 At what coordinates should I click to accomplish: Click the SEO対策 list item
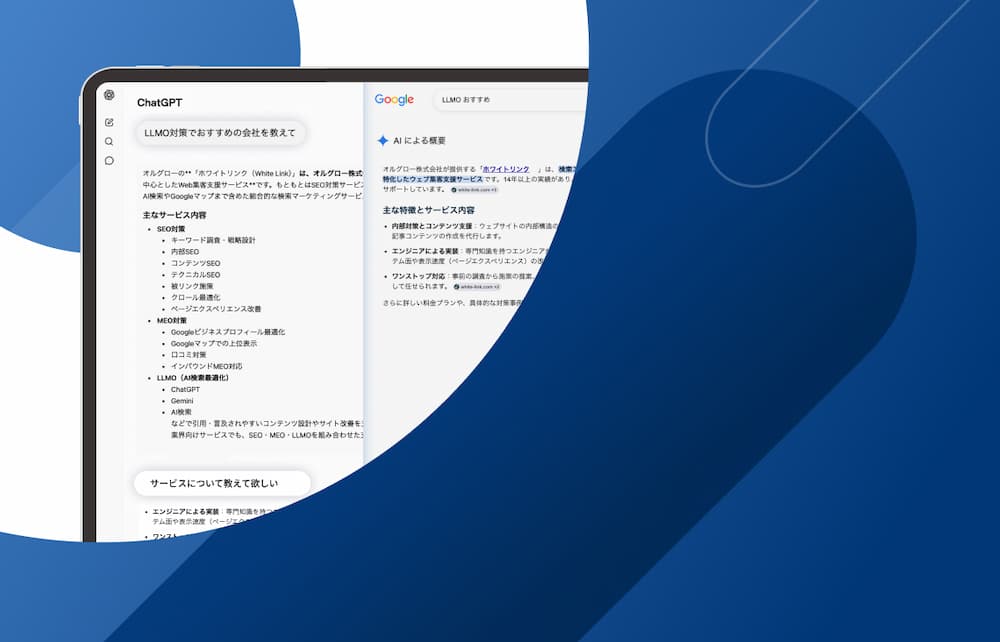171,229
